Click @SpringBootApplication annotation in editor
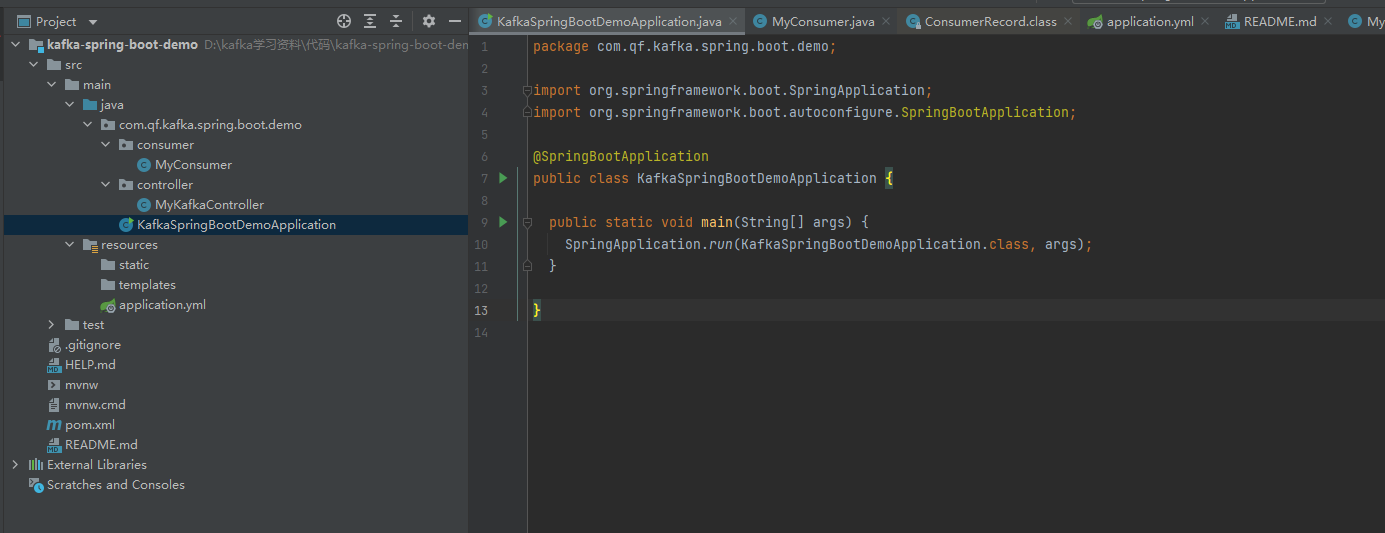 [621, 156]
